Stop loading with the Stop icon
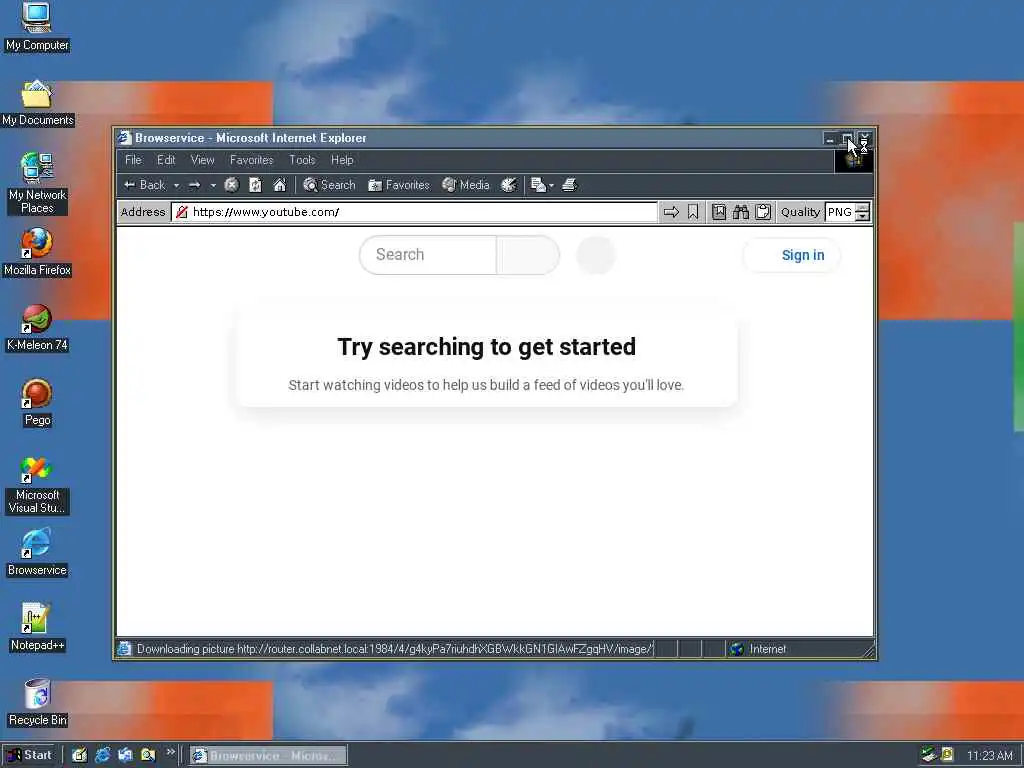 click(x=231, y=185)
